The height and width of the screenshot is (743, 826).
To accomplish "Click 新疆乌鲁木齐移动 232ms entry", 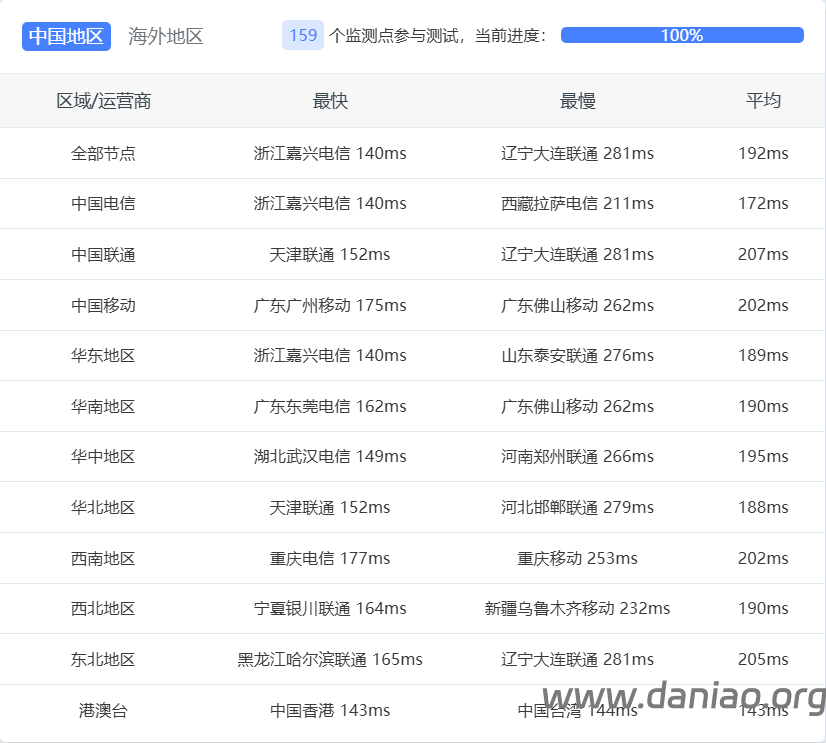I will [577, 608].
